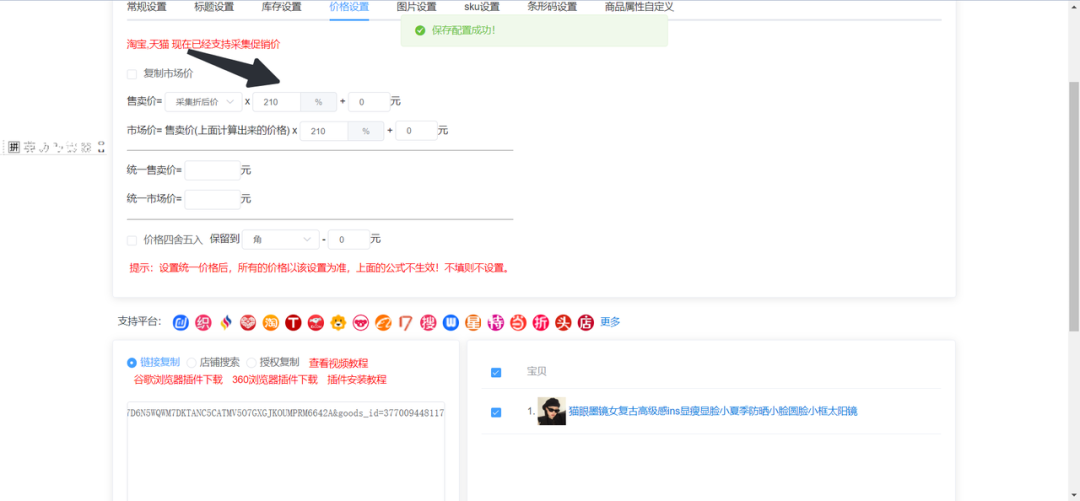The width and height of the screenshot is (1080, 501).
Task: Click the page vertical scrollbar
Action: 1074,207
